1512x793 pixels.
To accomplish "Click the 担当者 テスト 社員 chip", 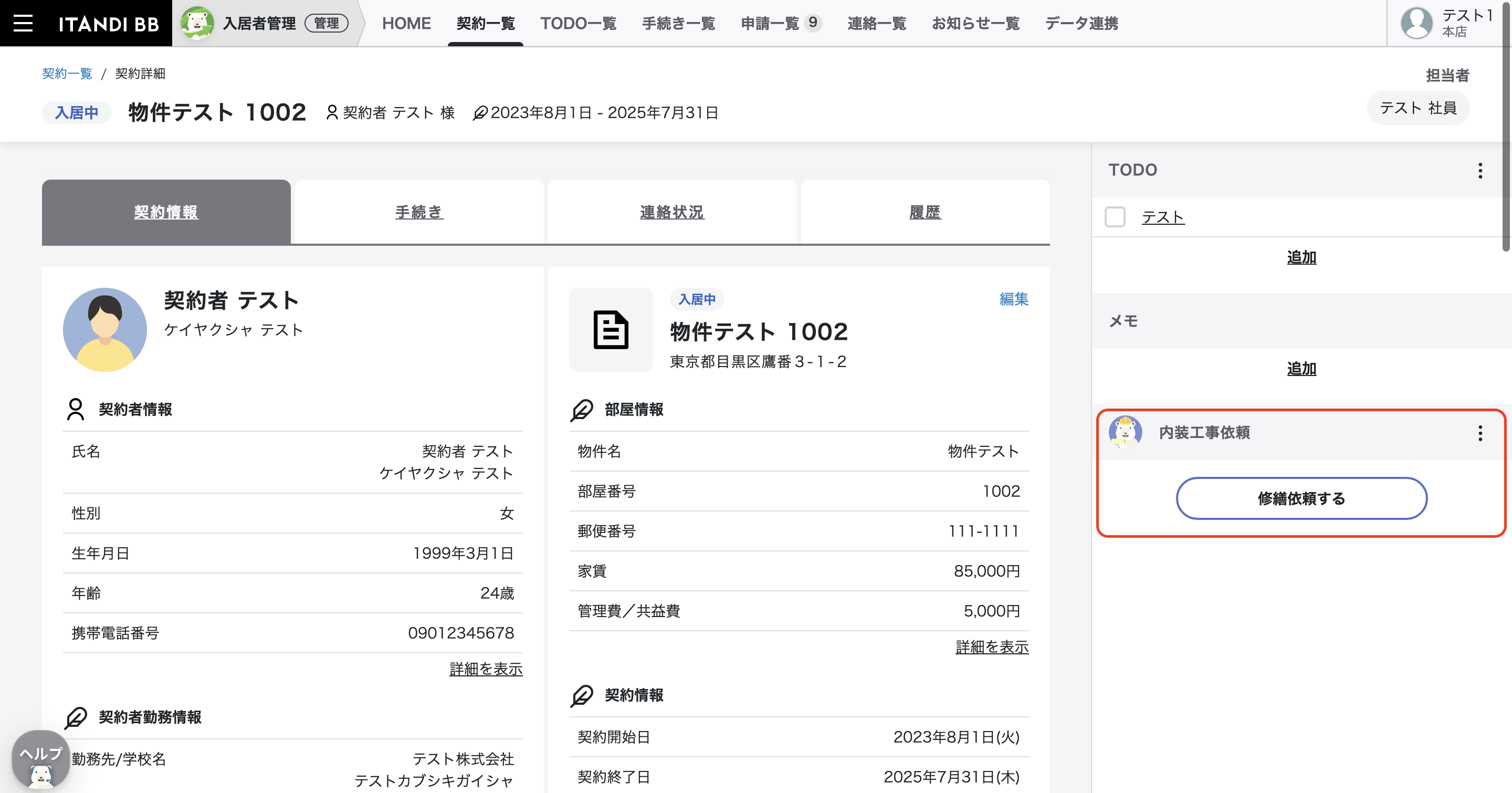I will click(1418, 108).
